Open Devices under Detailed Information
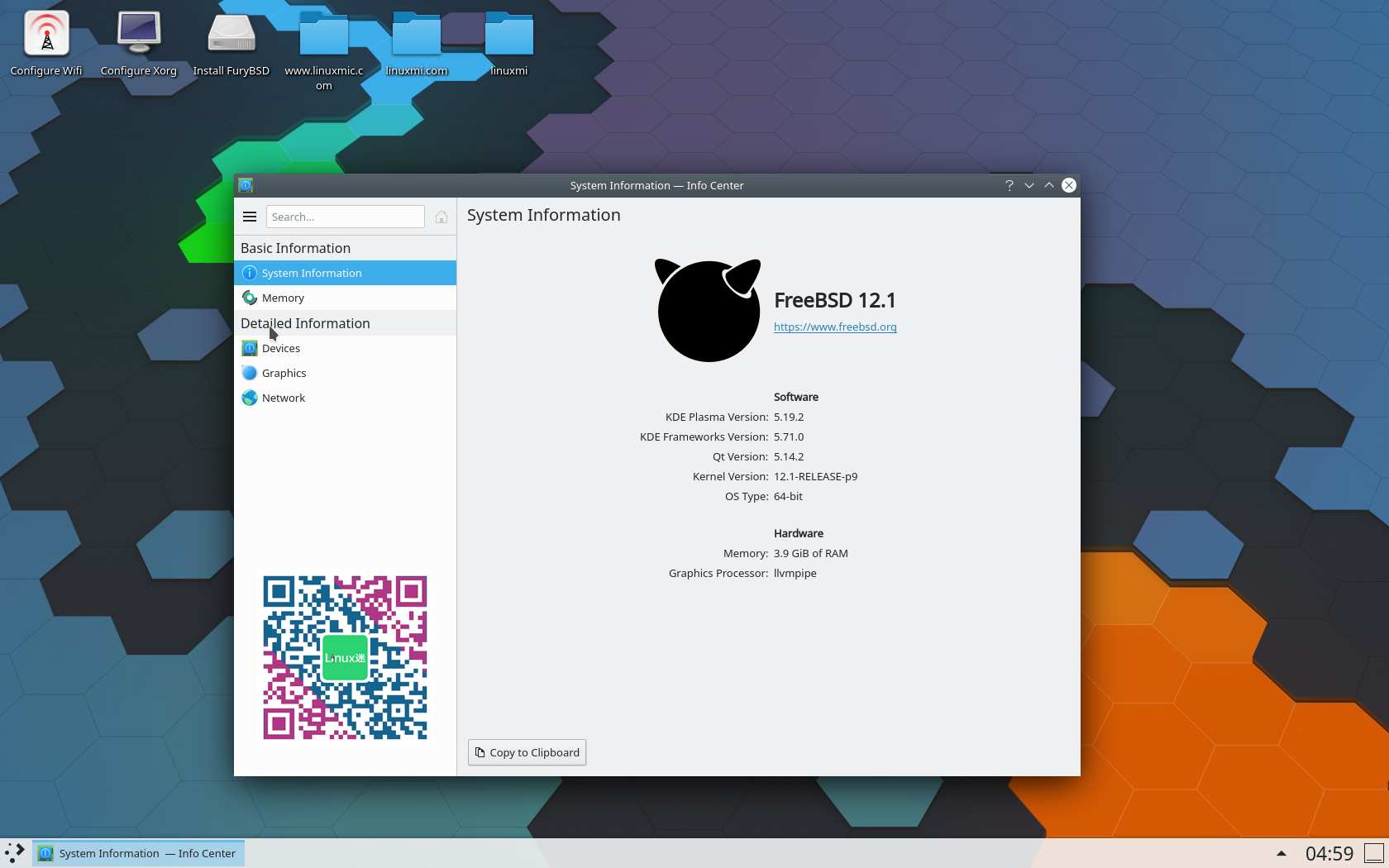1389x868 pixels. pos(345,348)
